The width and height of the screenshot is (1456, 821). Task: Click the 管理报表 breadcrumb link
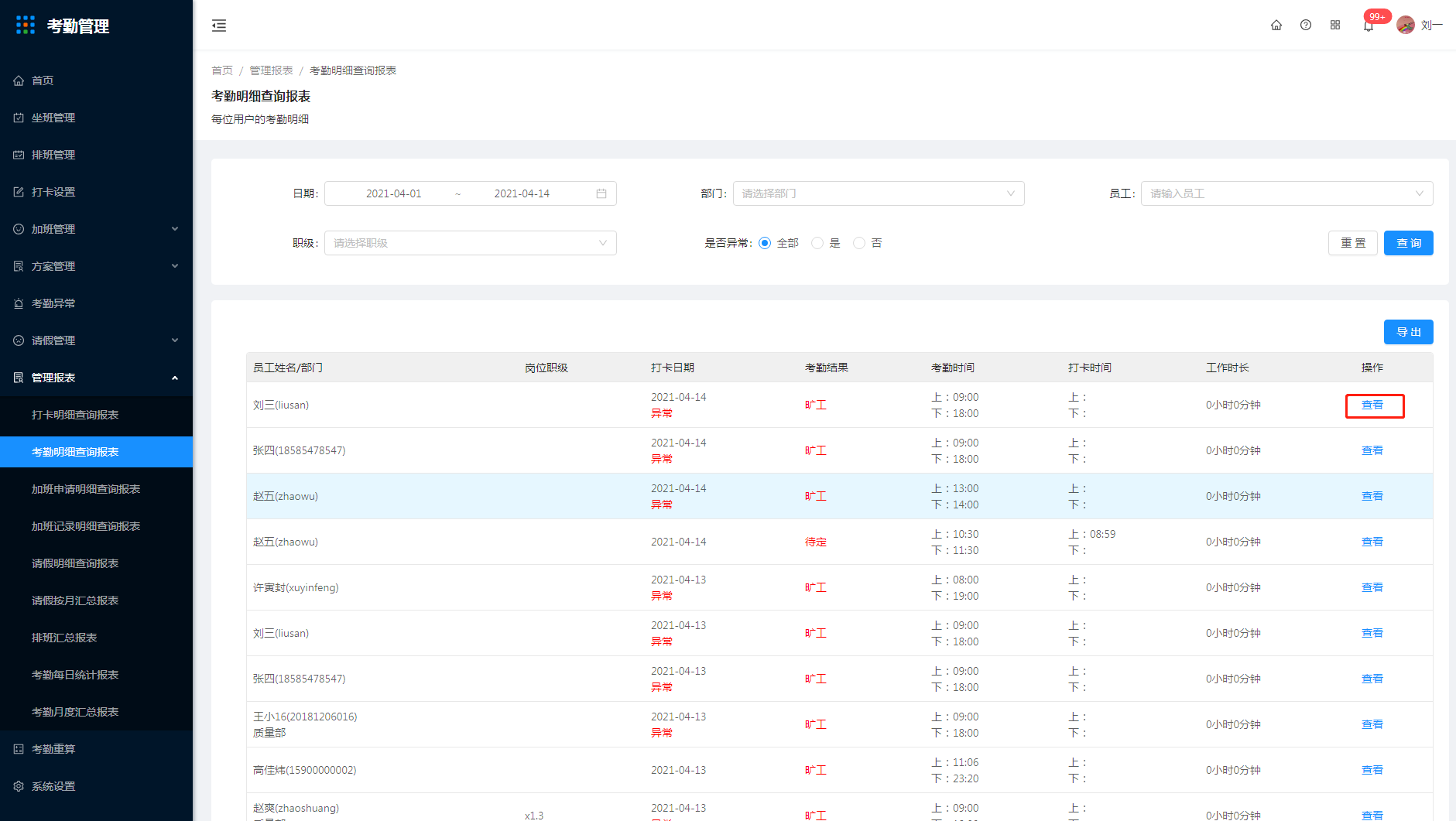click(271, 70)
